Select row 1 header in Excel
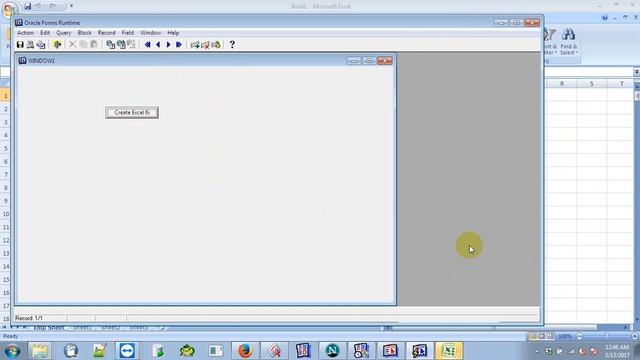 [5, 96]
